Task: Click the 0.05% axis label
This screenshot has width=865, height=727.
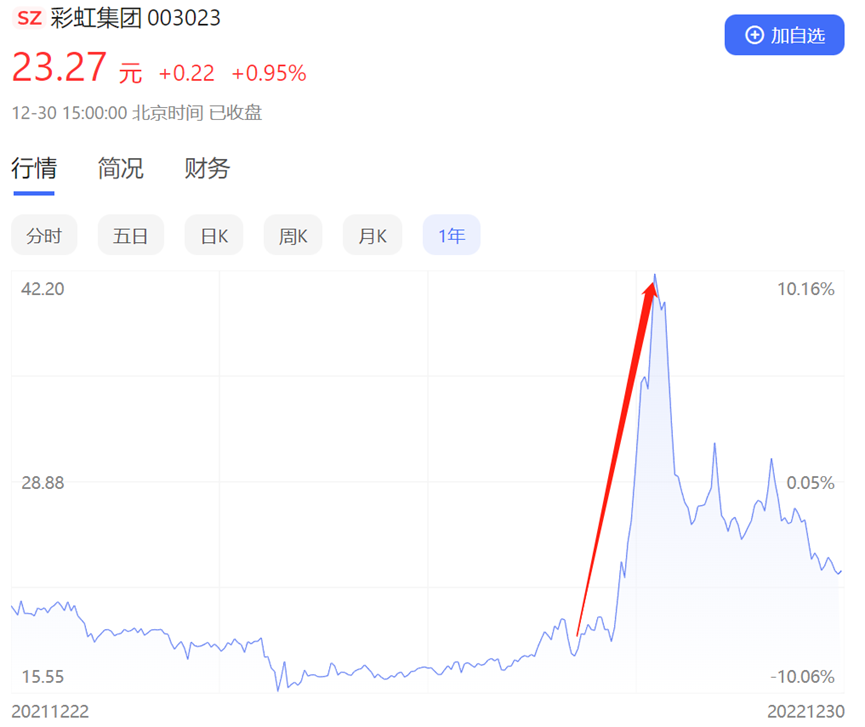Action: pos(810,483)
